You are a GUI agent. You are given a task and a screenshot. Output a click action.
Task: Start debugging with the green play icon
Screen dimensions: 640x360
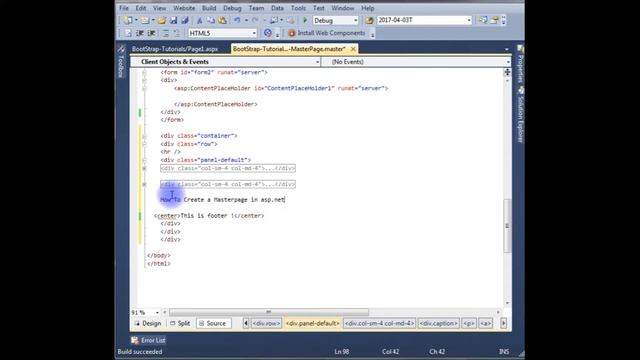click(x=305, y=20)
